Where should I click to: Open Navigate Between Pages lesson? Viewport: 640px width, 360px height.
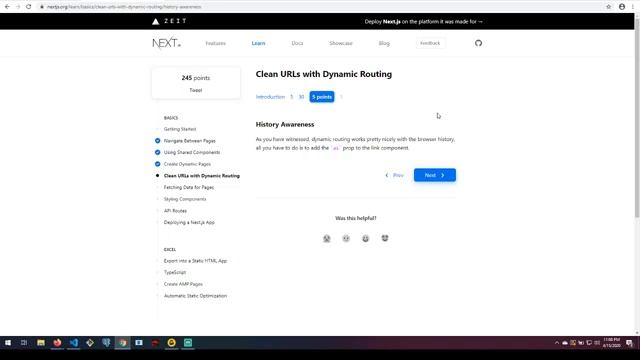click(190, 141)
